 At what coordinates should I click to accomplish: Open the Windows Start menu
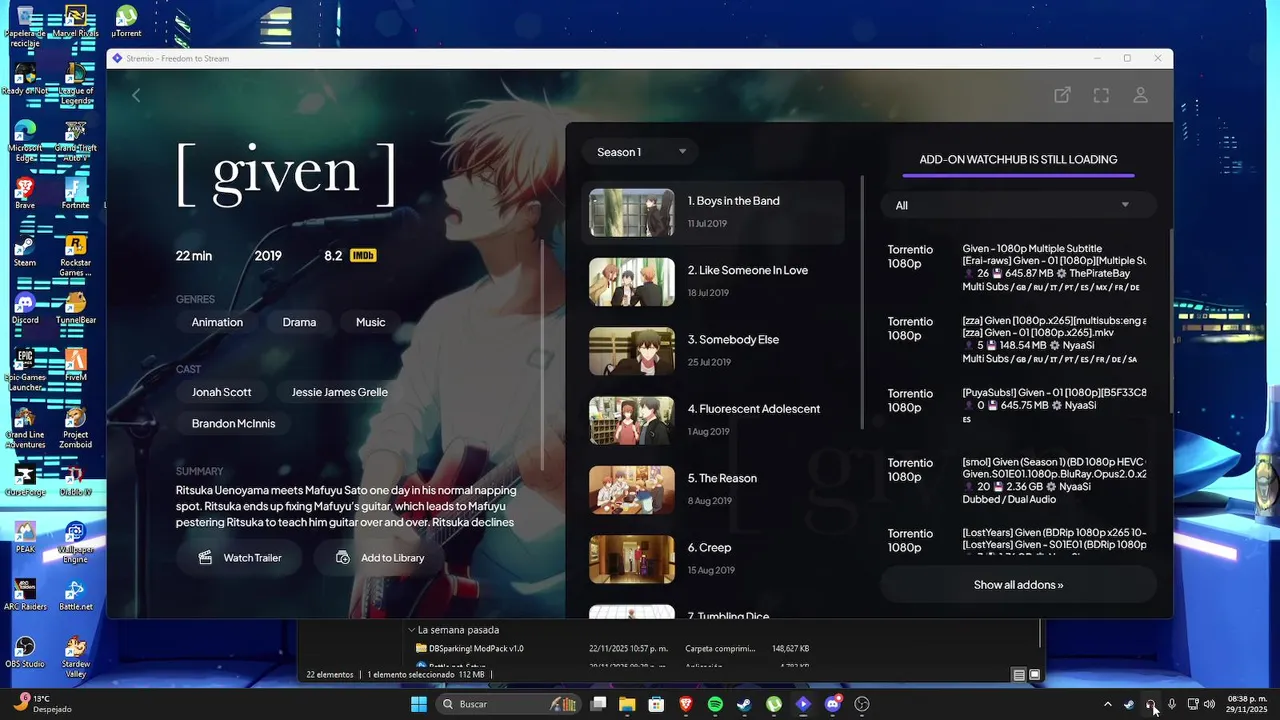tap(419, 704)
